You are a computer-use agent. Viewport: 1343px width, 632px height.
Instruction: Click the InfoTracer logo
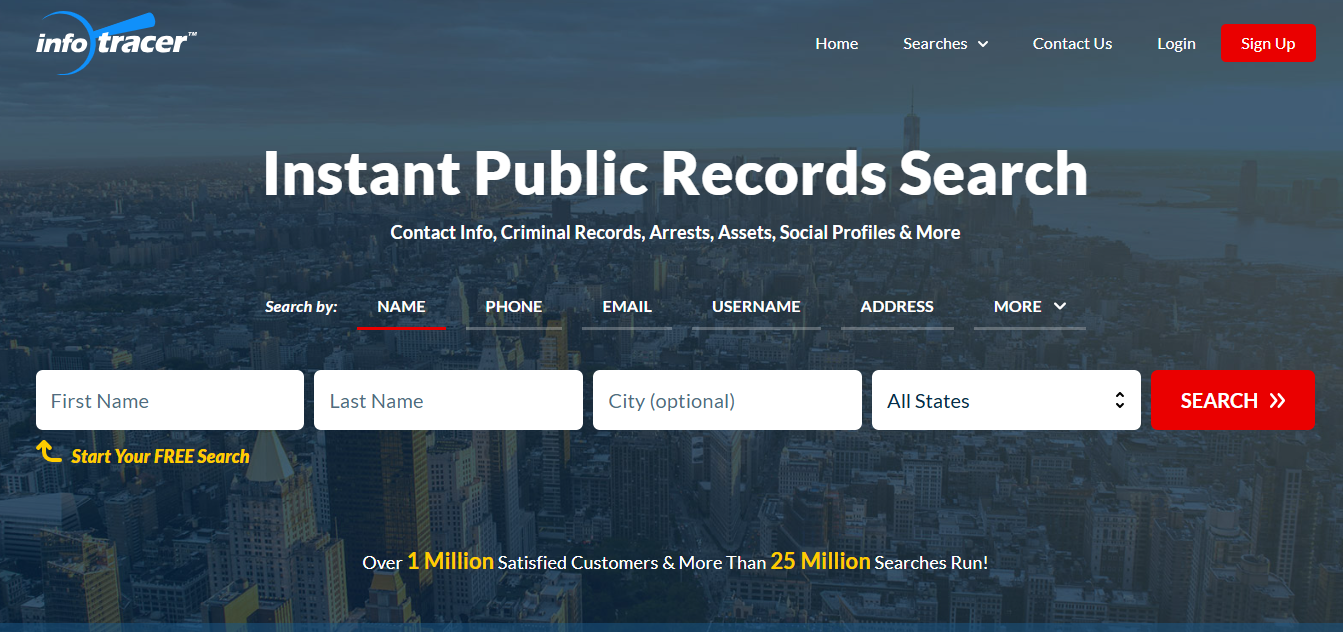pyautogui.click(x=115, y=43)
